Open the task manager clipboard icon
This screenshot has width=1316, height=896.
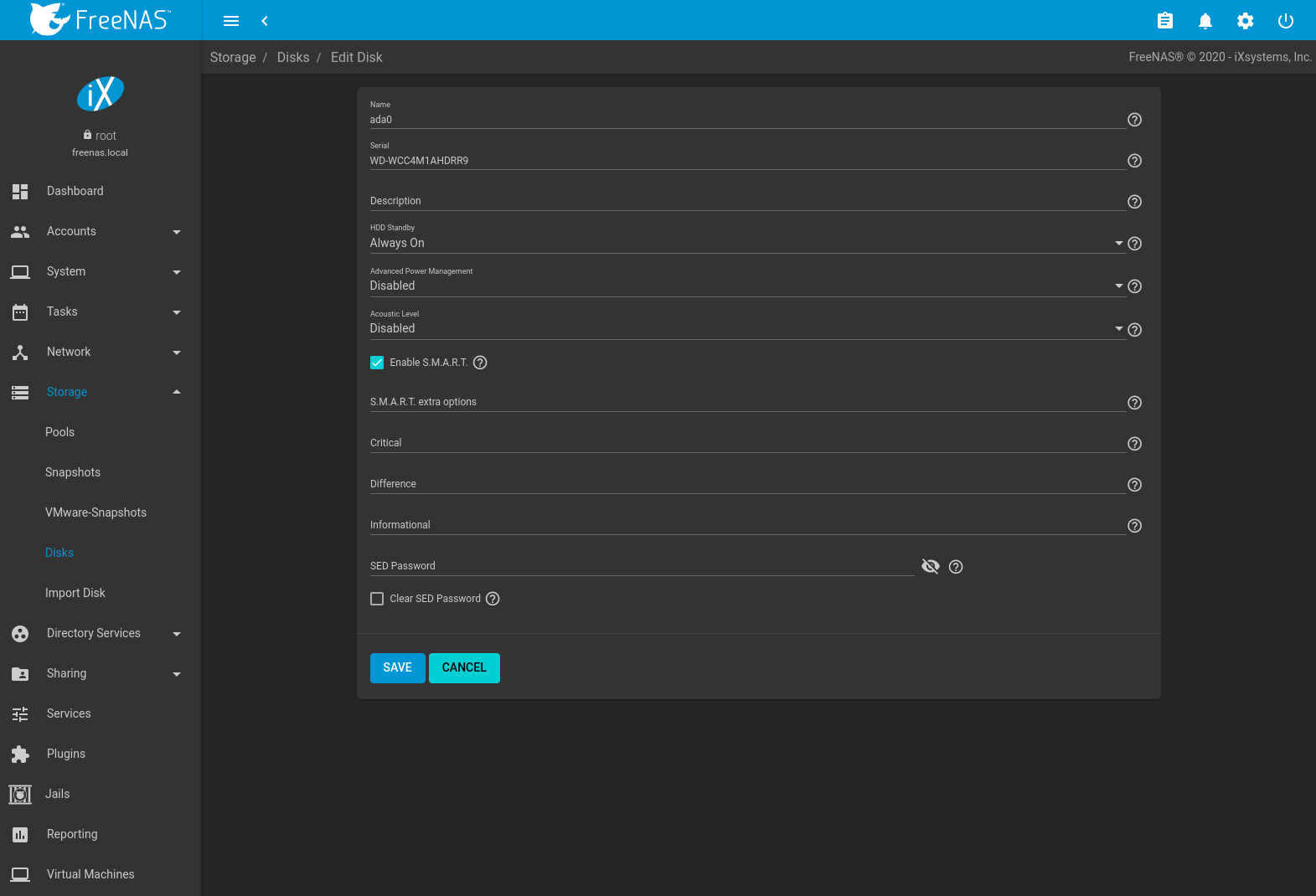(1164, 21)
